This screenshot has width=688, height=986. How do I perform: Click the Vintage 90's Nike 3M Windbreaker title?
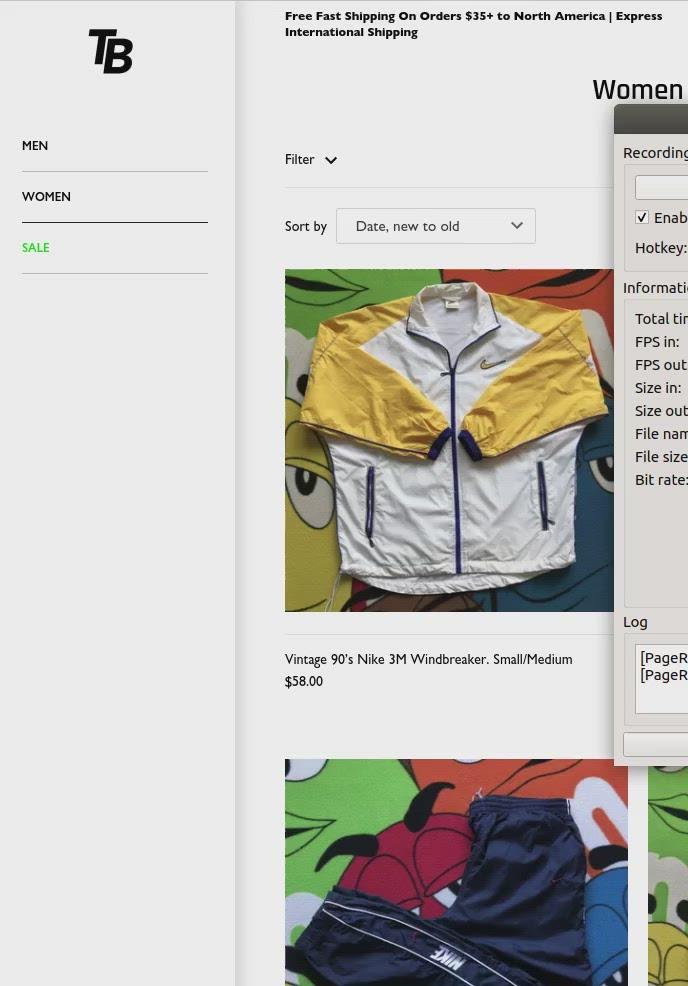[428, 660]
